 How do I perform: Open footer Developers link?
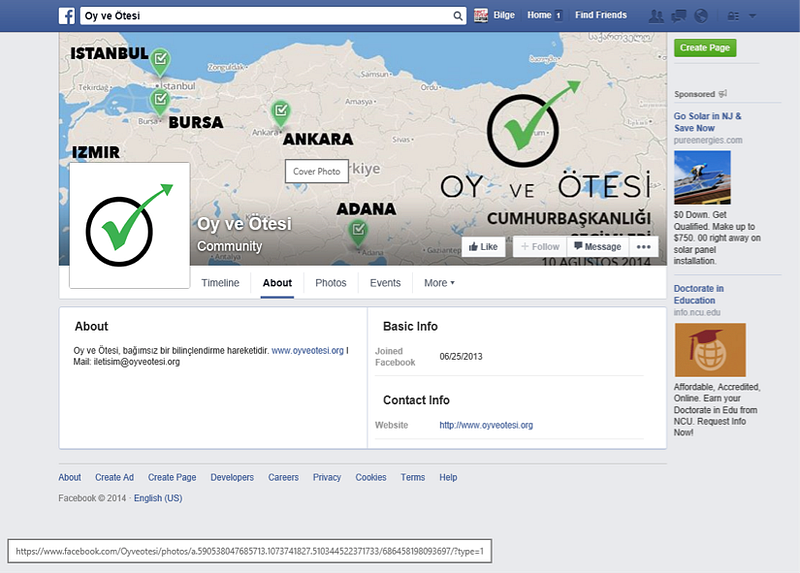(232, 477)
